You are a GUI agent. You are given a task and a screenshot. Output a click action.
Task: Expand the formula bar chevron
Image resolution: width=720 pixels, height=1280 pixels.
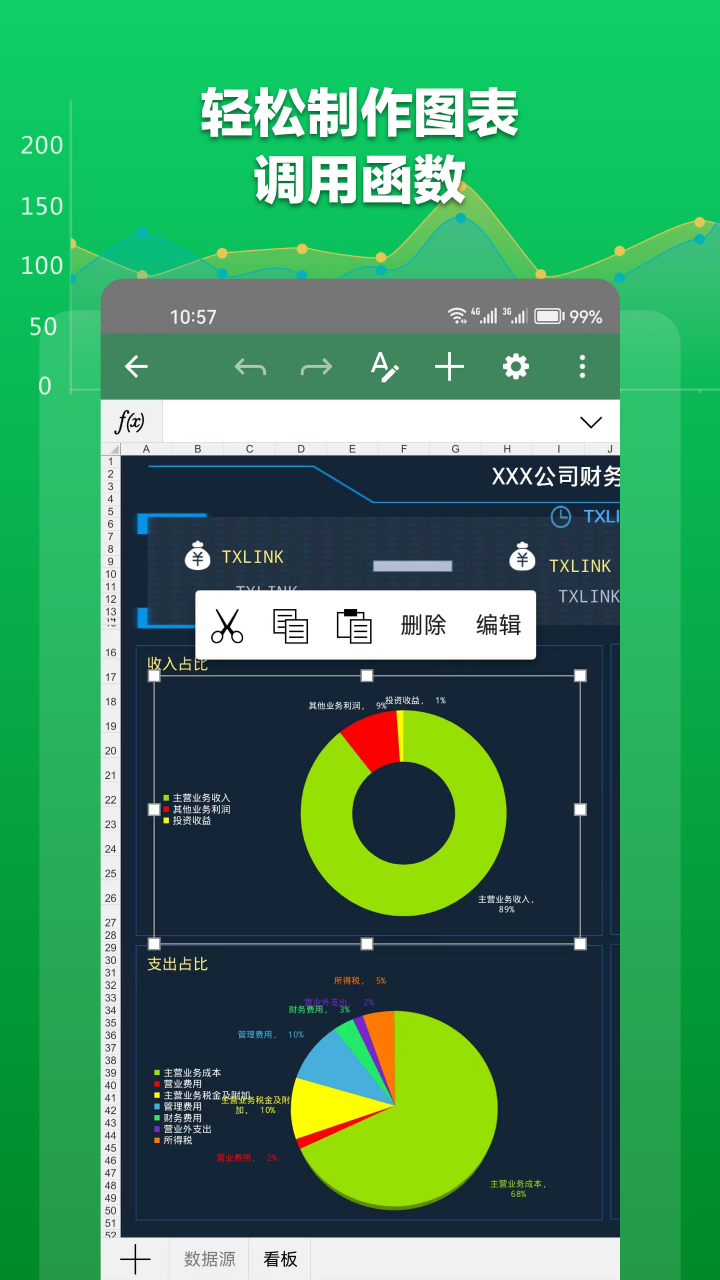pos(591,422)
